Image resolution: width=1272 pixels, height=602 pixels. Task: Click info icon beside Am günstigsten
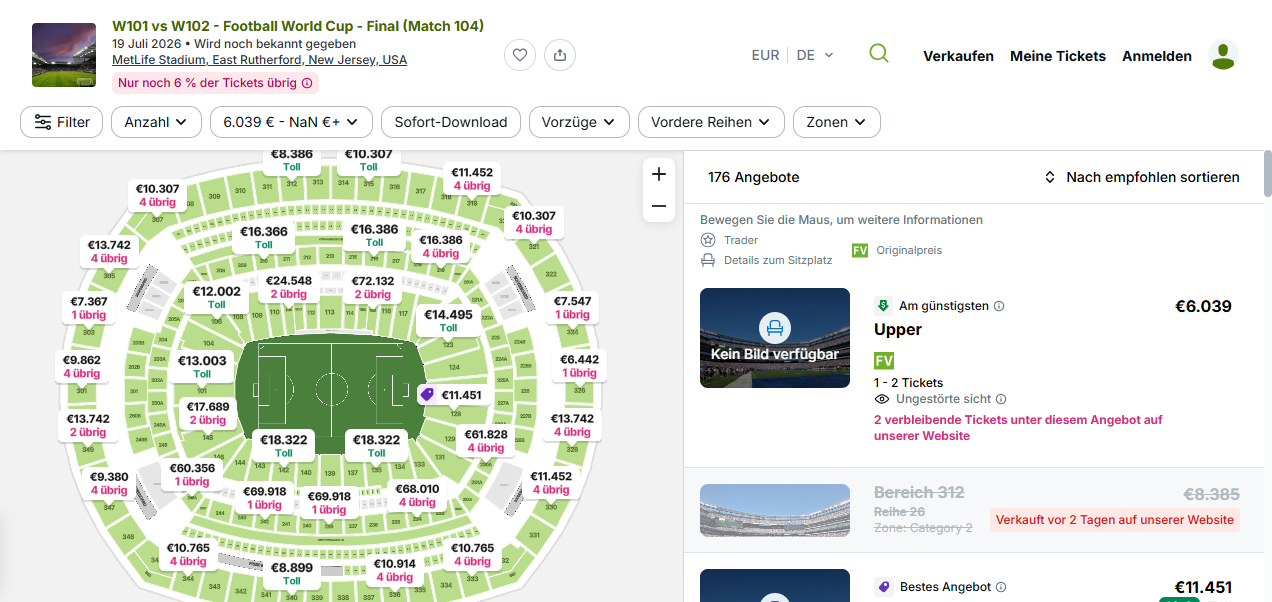[999, 306]
